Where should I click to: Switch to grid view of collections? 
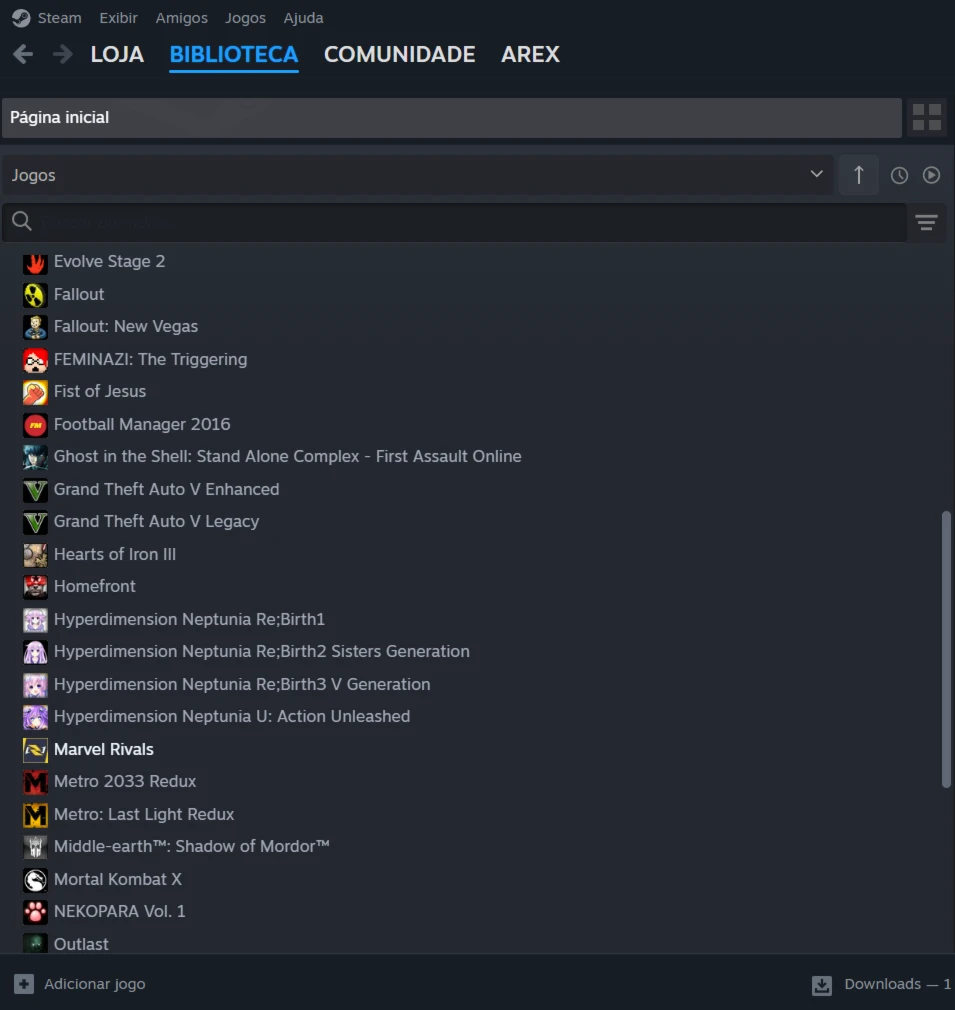(927, 117)
